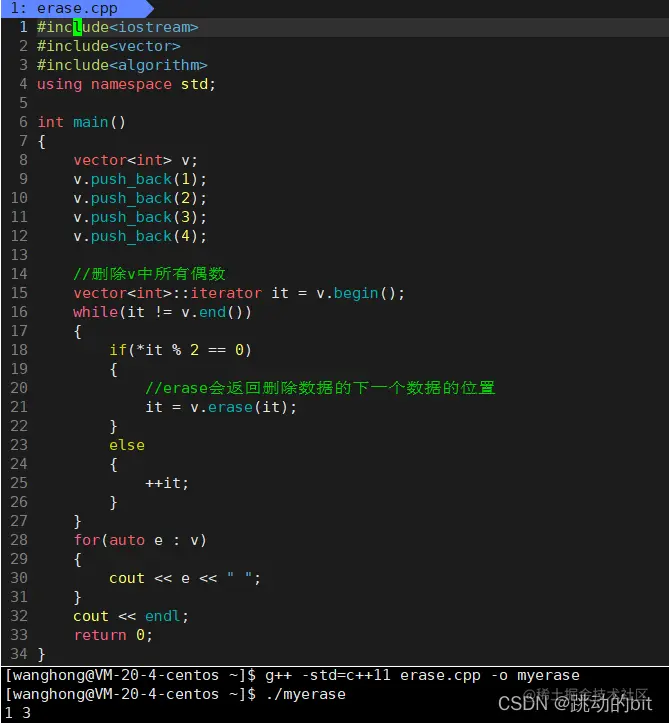This screenshot has height=723, width=669.
Task: Click 'using namespace std;' line
Action: [126, 84]
